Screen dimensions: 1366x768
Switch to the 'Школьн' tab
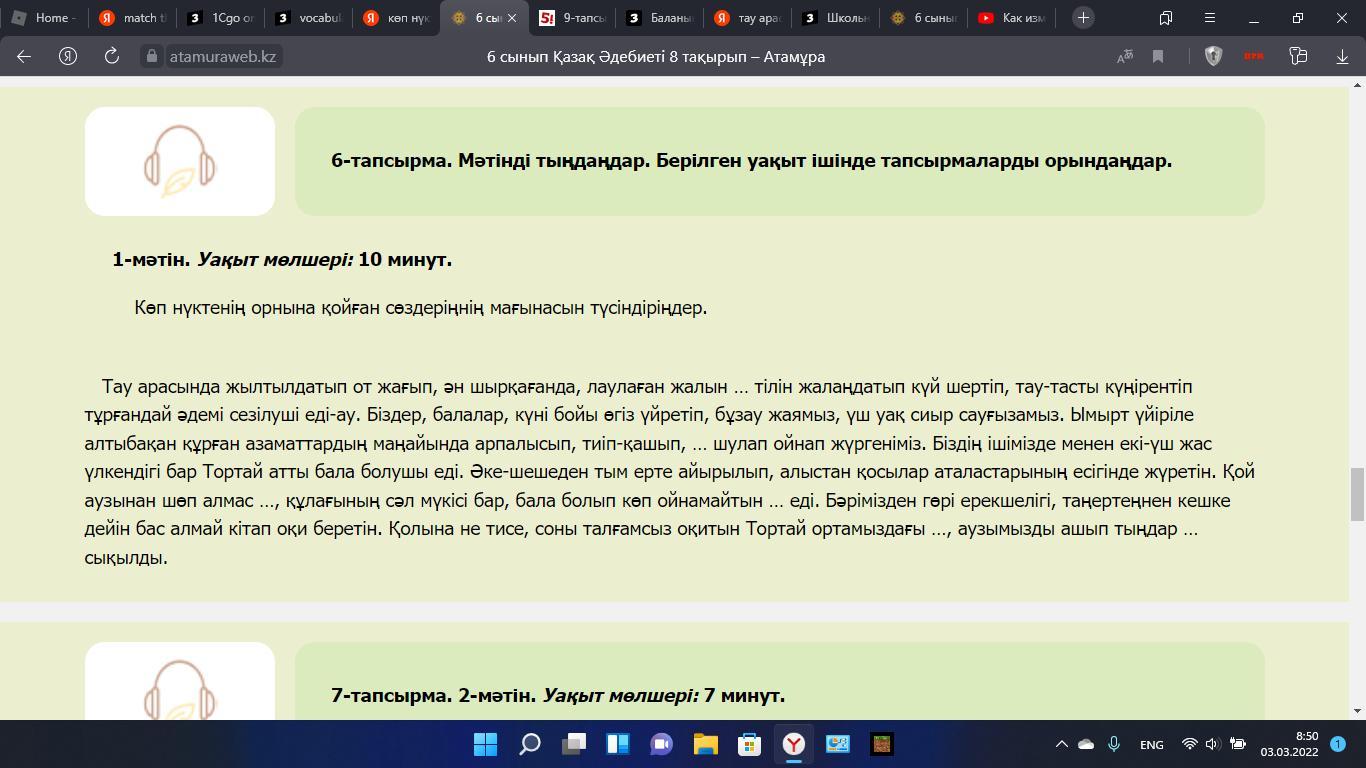click(x=836, y=18)
